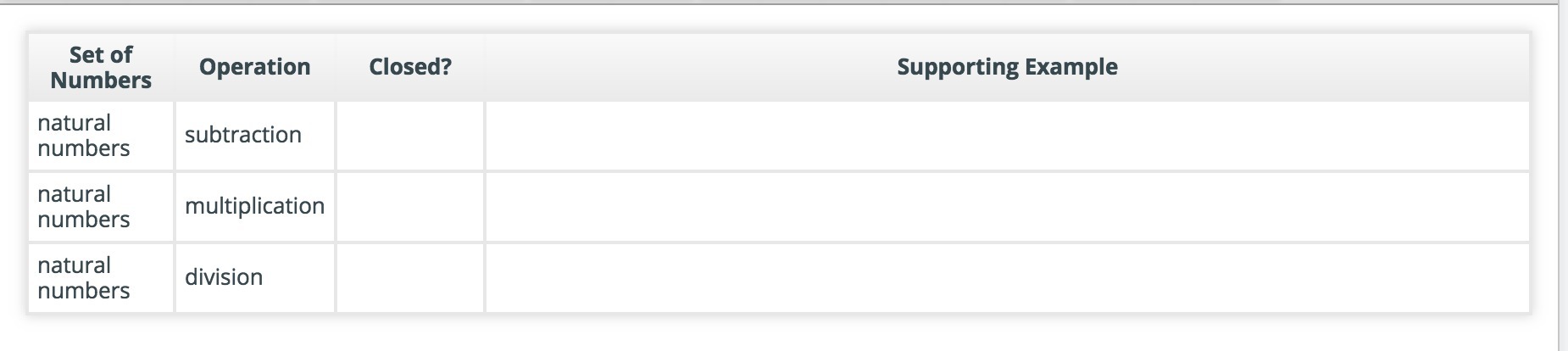Select the division operation cell
This screenshot has width=1568, height=351.
click(224, 277)
